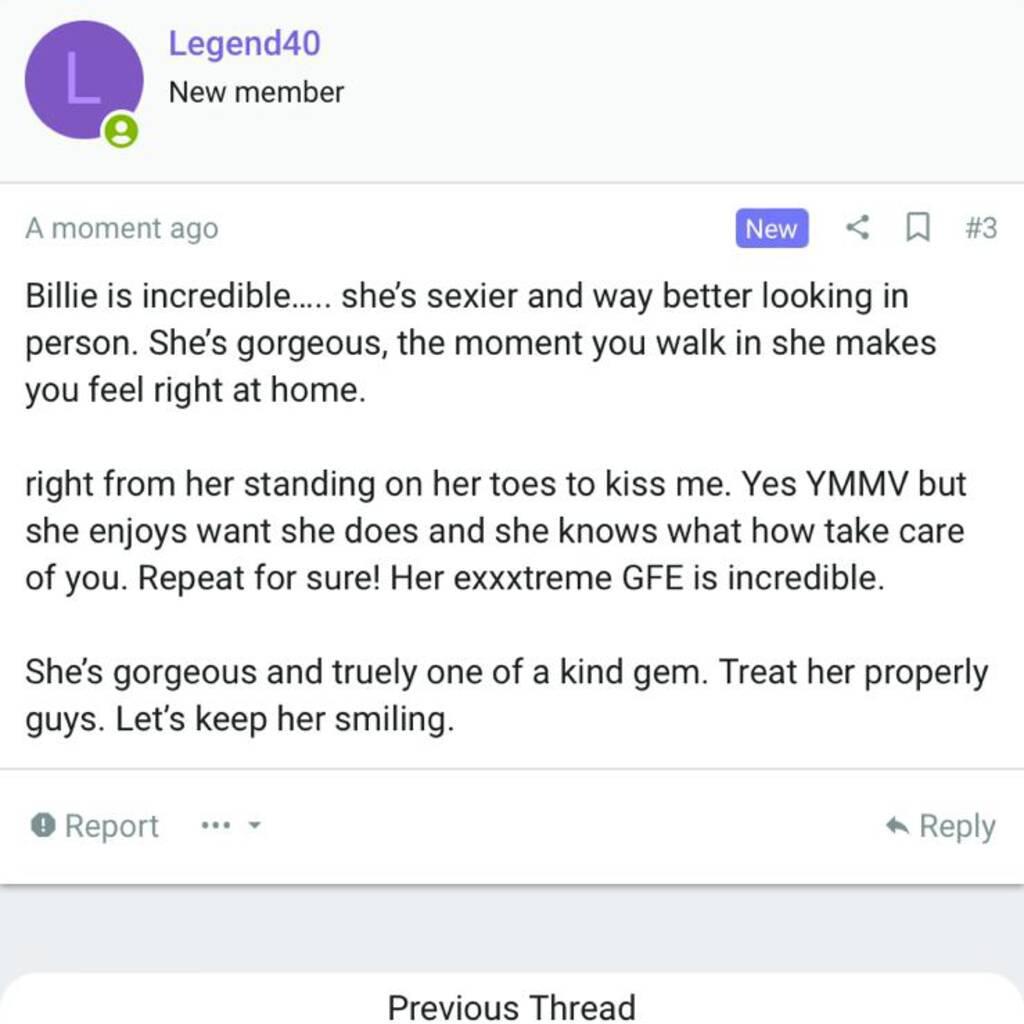Screen dimensions: 1024x1024
Task: Open the Legend40 profile link
Action: [244, 44]
